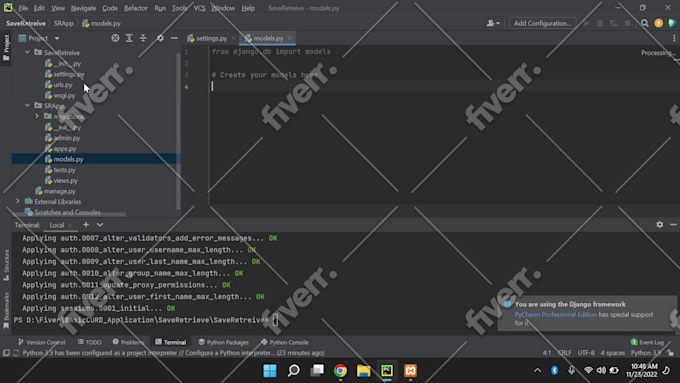Open Python Packages tool window
Viewport: 680px width, 383px height.
click(223, 342)
